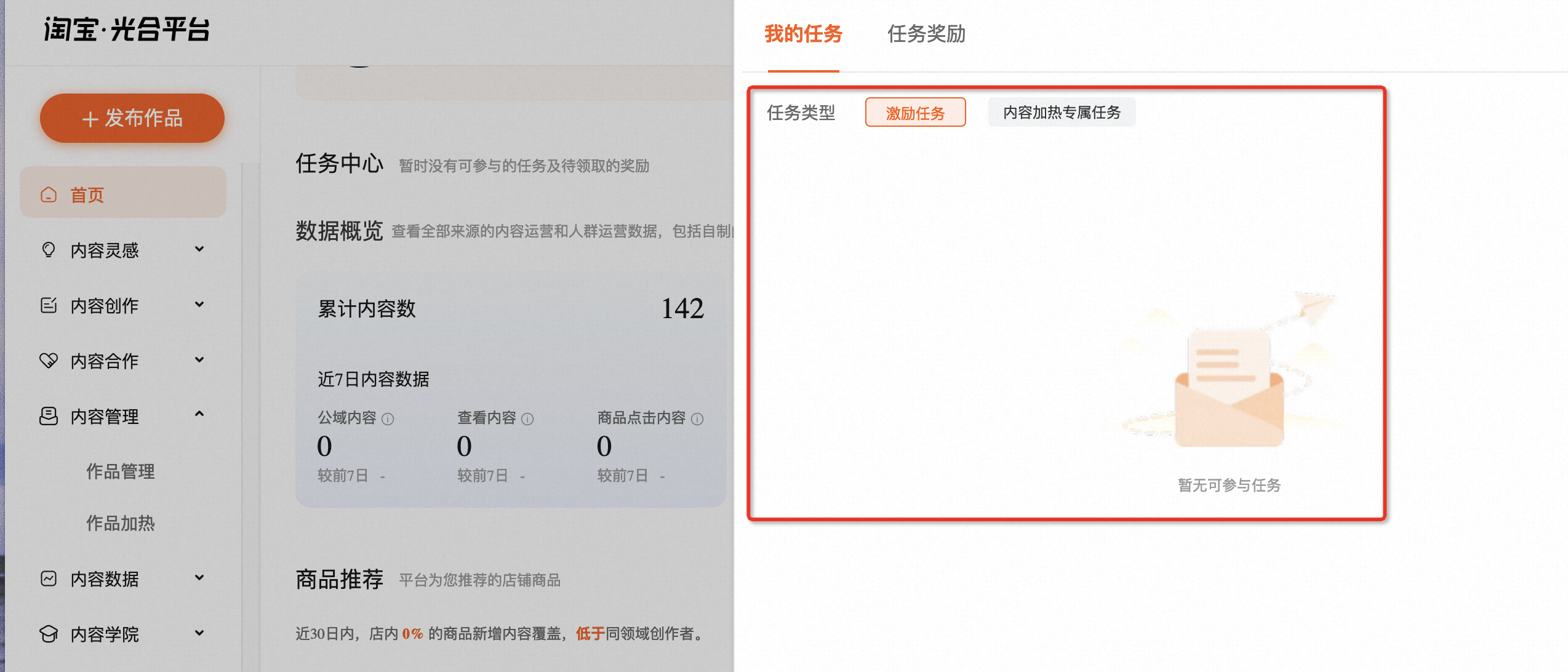Open the 内容数据 menu label
This screenshot has width=1568, height=672.
(105, 579)
